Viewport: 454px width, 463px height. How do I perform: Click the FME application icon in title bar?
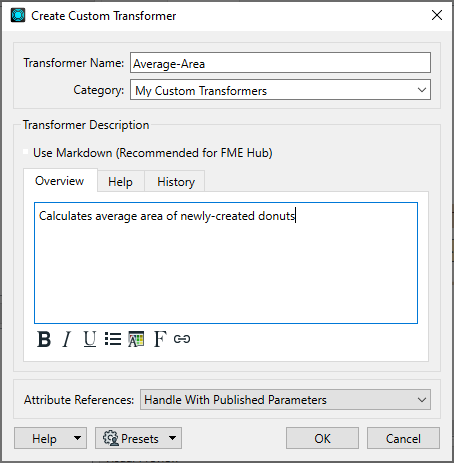click(x=18, y=15)
